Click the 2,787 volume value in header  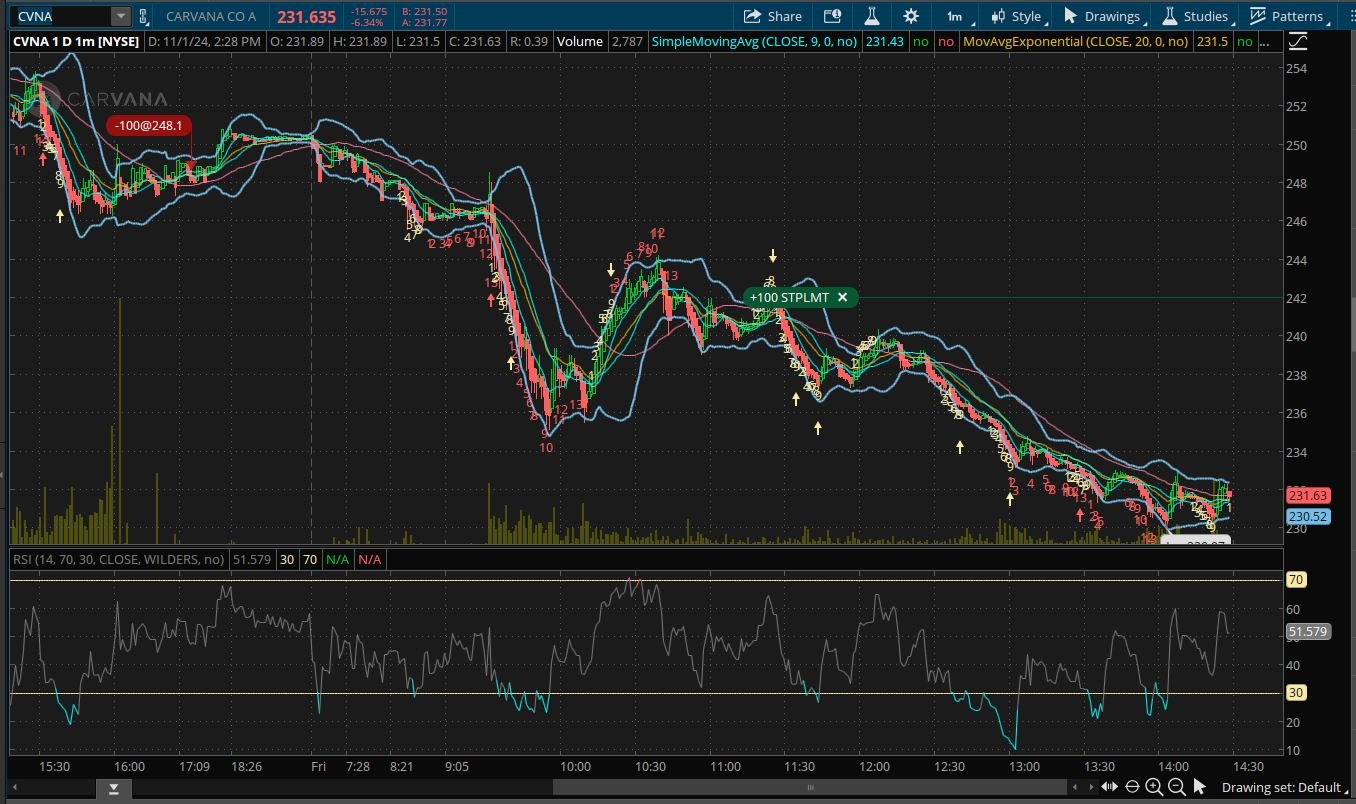pyautogui.click(x=627, y=41)
